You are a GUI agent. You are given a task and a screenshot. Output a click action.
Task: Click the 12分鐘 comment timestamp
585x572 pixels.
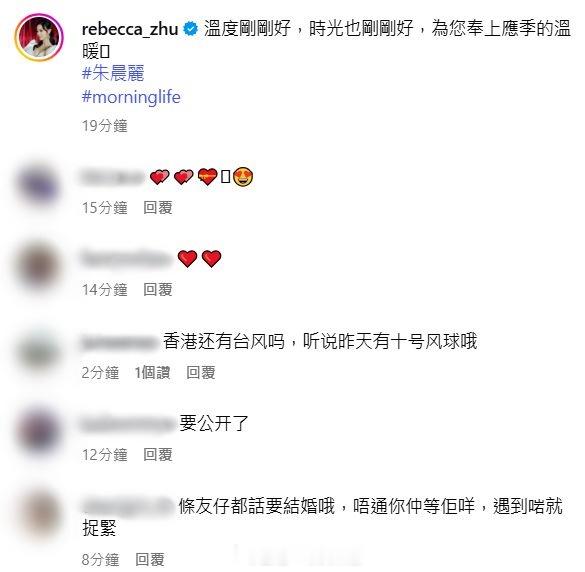(x=105, y=455)
